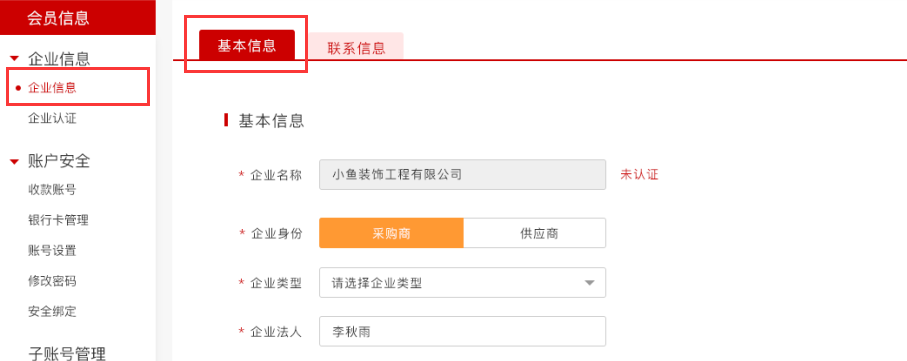
Task: Choose 采购商 as enterprise identity
Action: coord(392,233)
